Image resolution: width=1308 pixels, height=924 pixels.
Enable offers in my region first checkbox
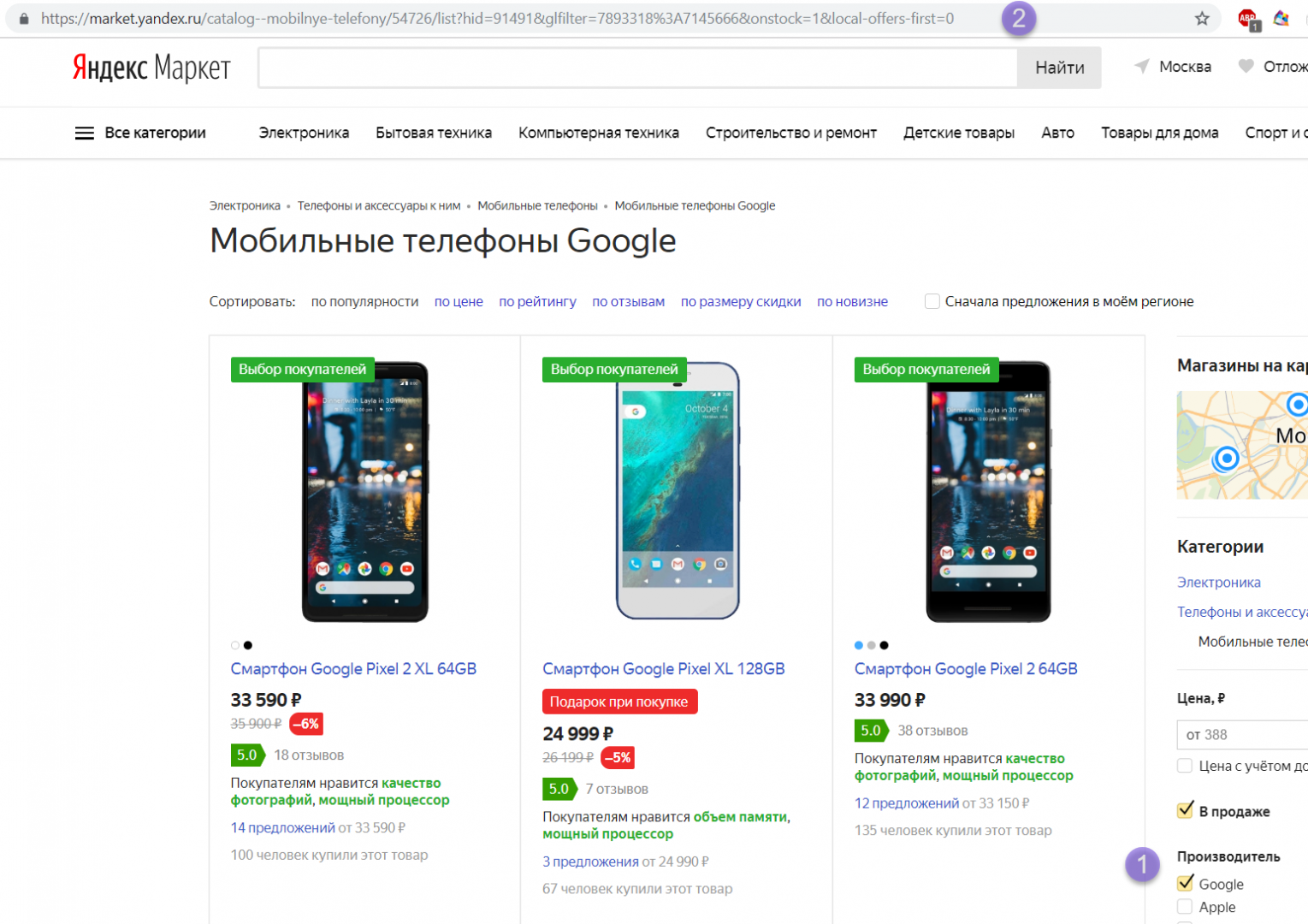coord(932,301)
